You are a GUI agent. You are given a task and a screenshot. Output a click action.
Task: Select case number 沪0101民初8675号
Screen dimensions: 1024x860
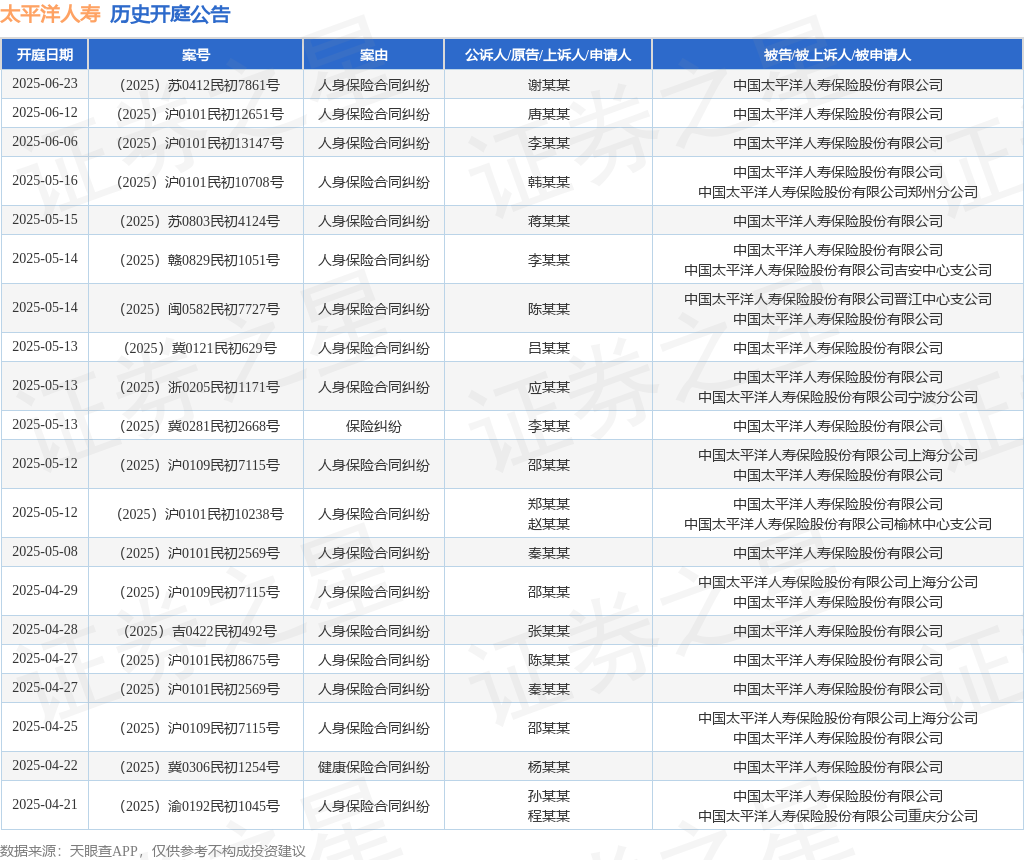(x=199, y=660)
